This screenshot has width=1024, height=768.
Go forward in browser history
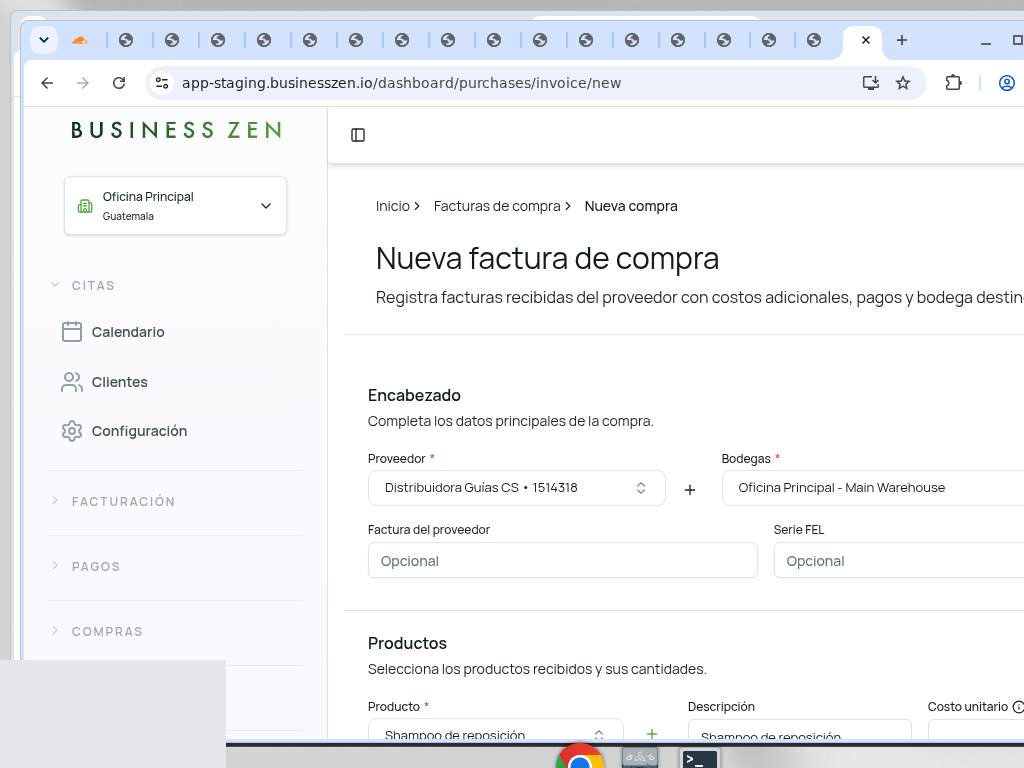point(82,83)
